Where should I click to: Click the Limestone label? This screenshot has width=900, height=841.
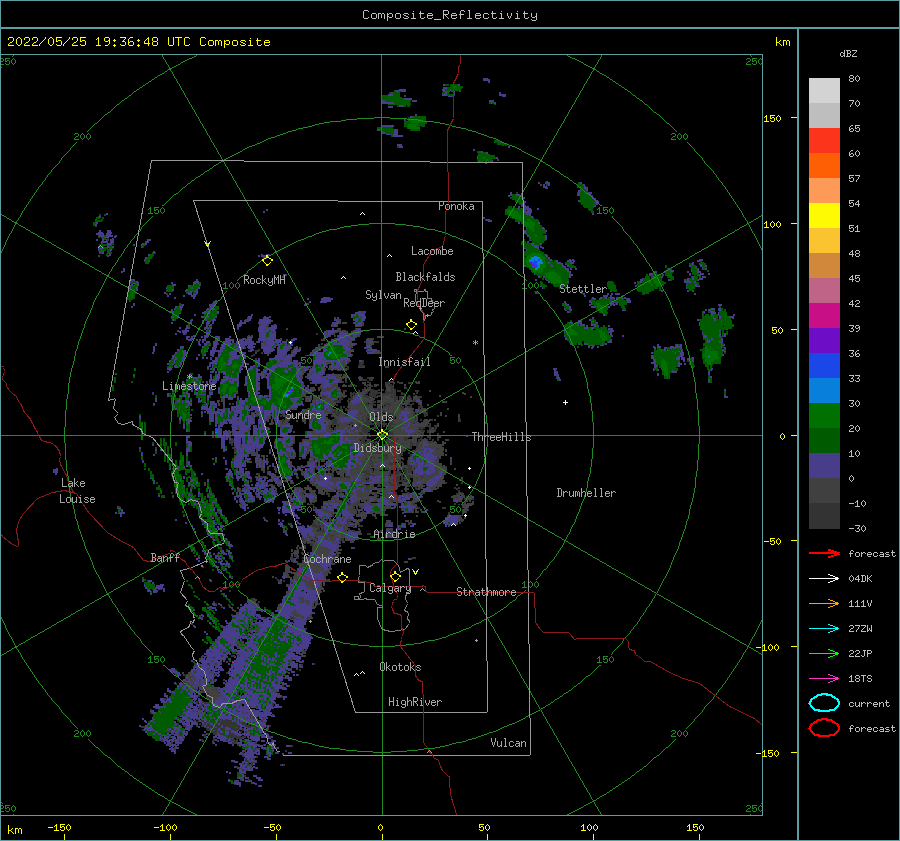189,386
